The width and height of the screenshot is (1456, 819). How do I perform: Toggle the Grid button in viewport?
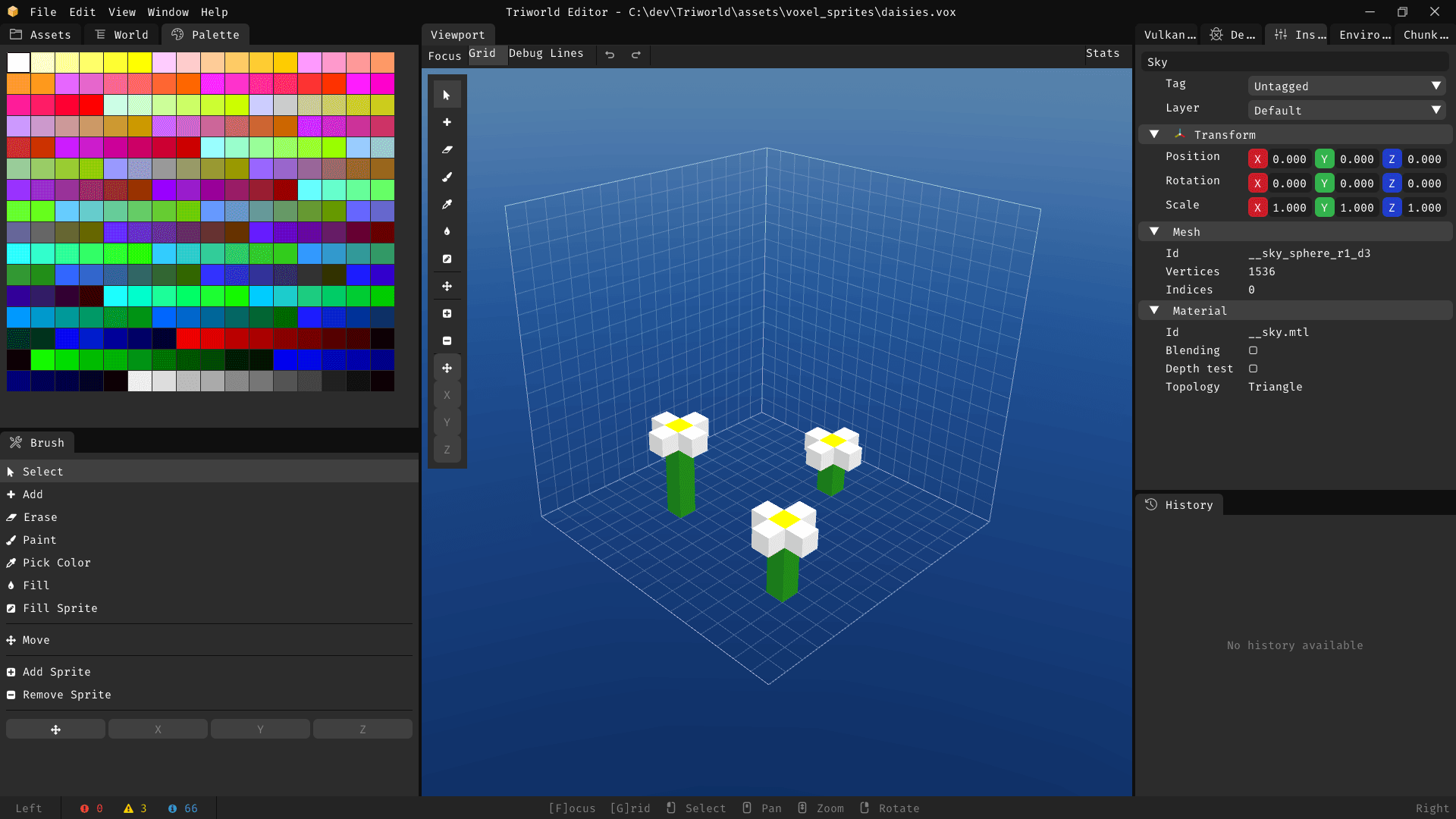click(482, 54)
